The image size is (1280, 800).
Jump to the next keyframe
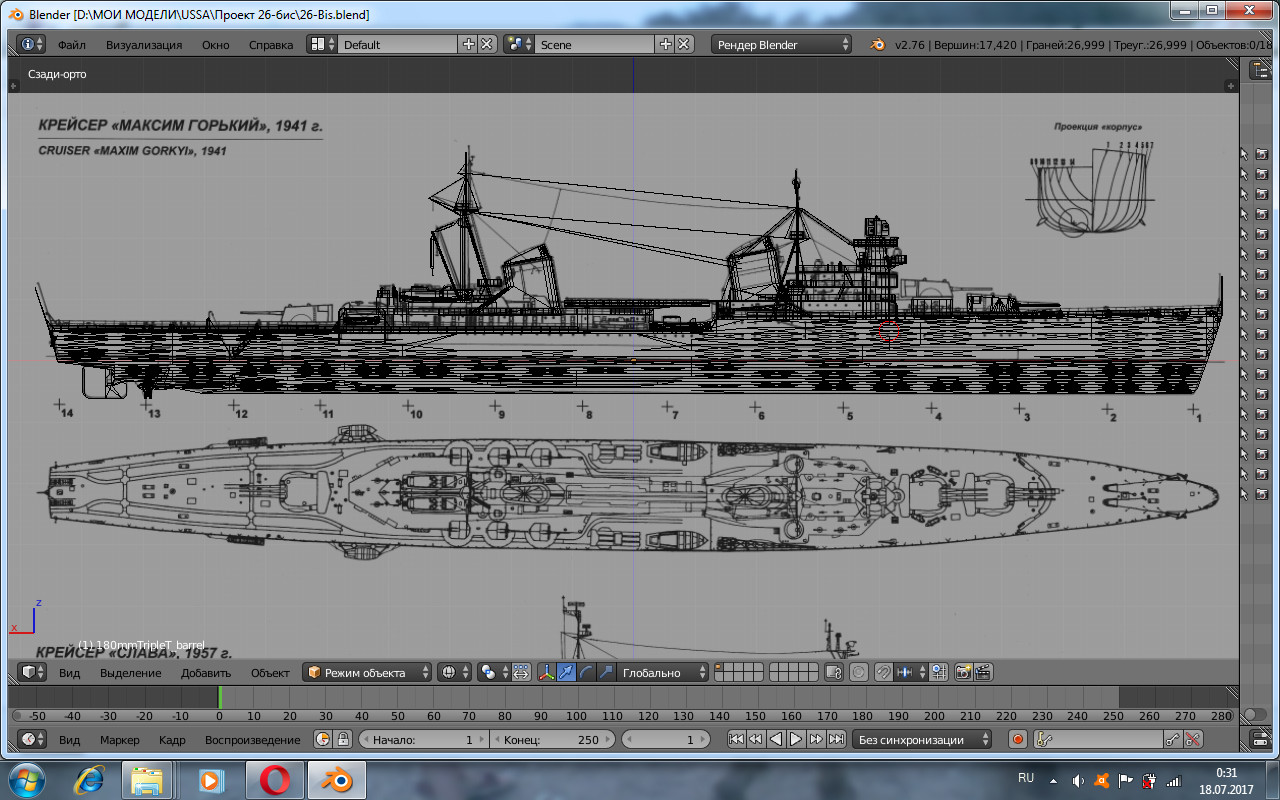point(816,739)
